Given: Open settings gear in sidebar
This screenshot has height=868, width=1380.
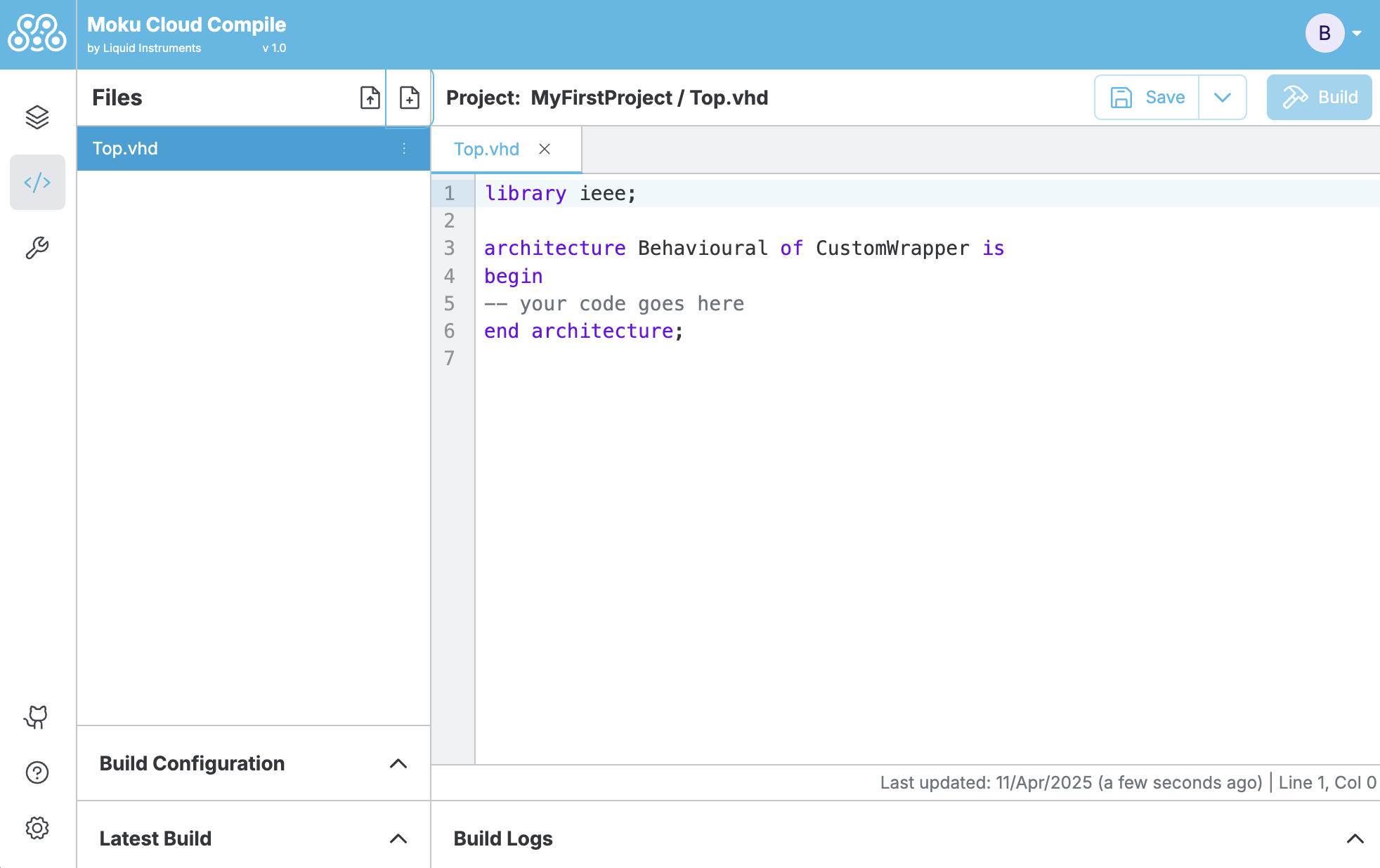Looking at the screenshot, I should [37, 828].
